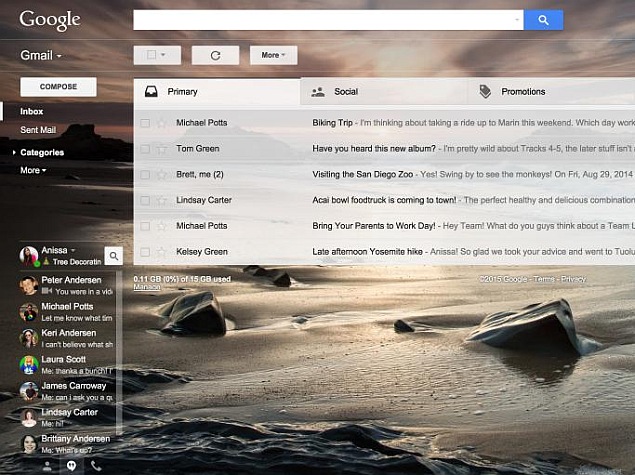Image resolution: width=635 pixels, height=475 pixels.
Task: Open the toolbar More dropdown
Action: click(x=274, y=55)
